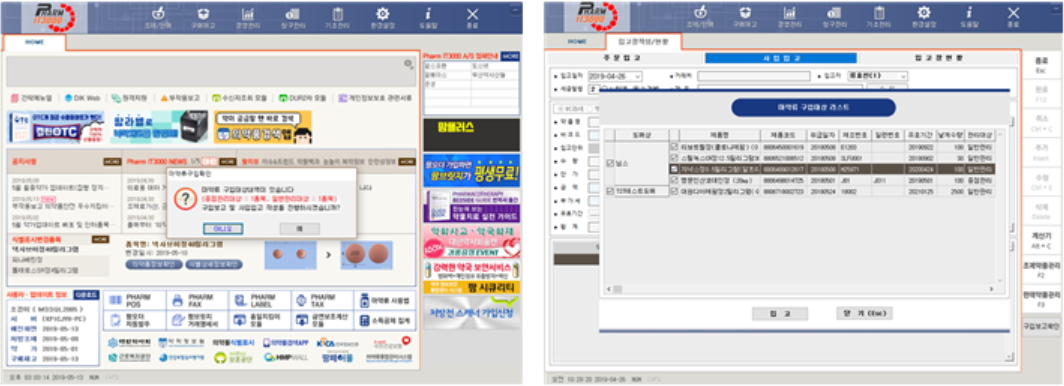
Task: Open 환경설정 gear icon in HOME window
Action: click(x=382, y=18)
